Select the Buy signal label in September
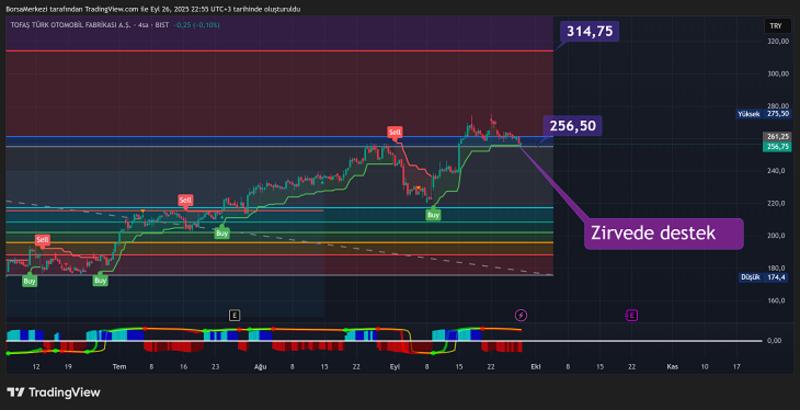Image resolution: width=800 pixels, height=410 pixels. click(433, 215)
